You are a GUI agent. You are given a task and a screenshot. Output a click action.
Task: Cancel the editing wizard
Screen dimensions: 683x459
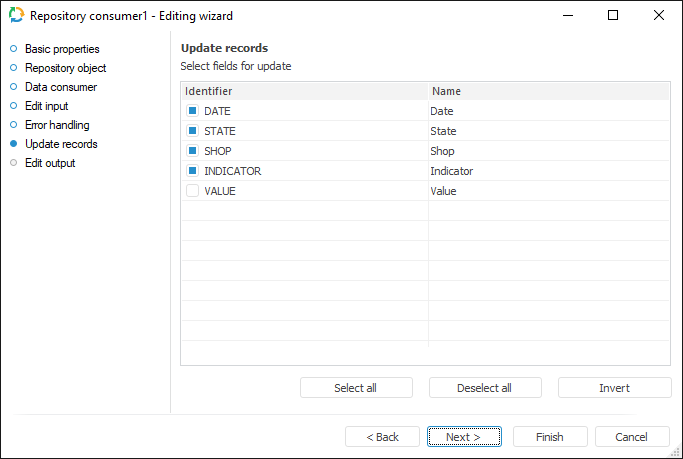click(632, 437)
